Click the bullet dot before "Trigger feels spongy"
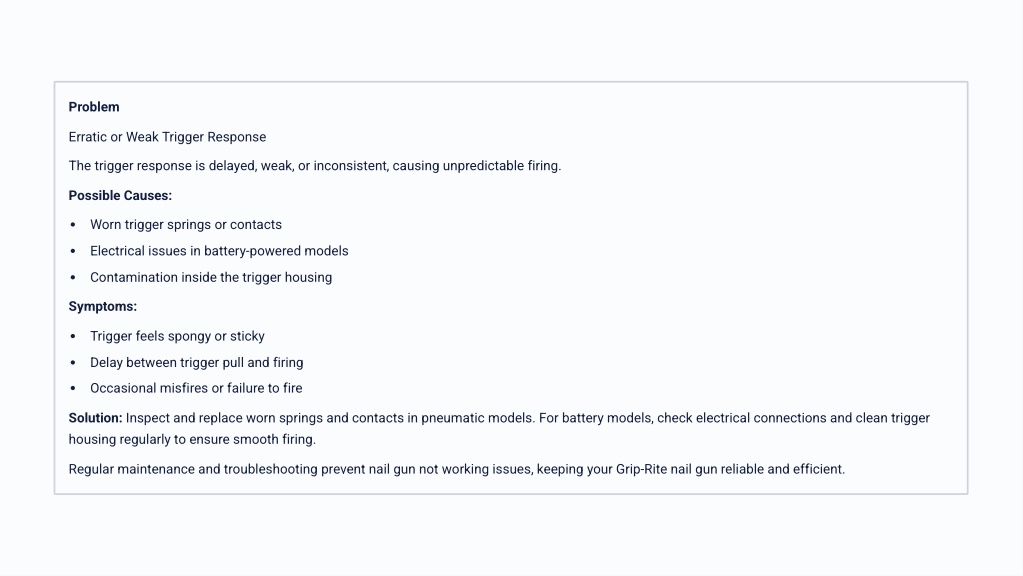 click(x=73, y=336)
